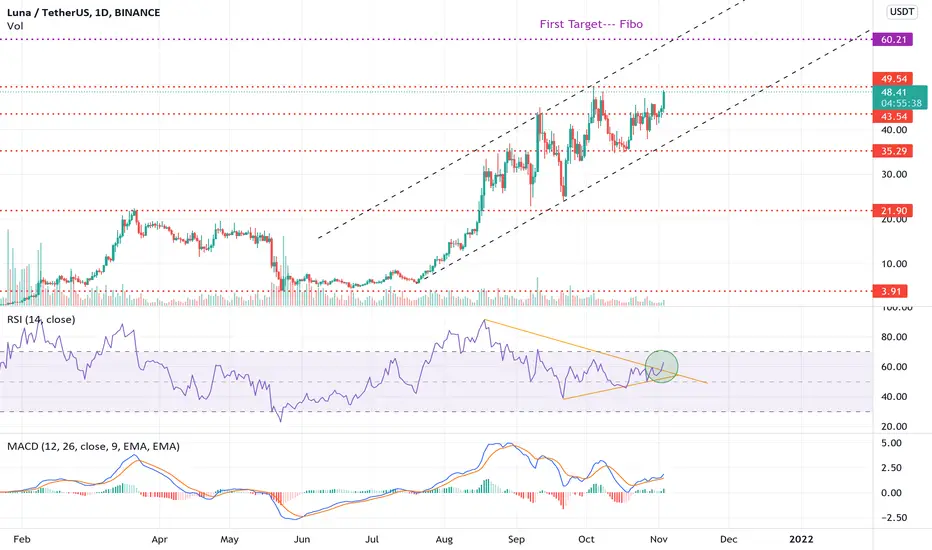
Task: Click the 43.54 red price label
Action: 892,117
